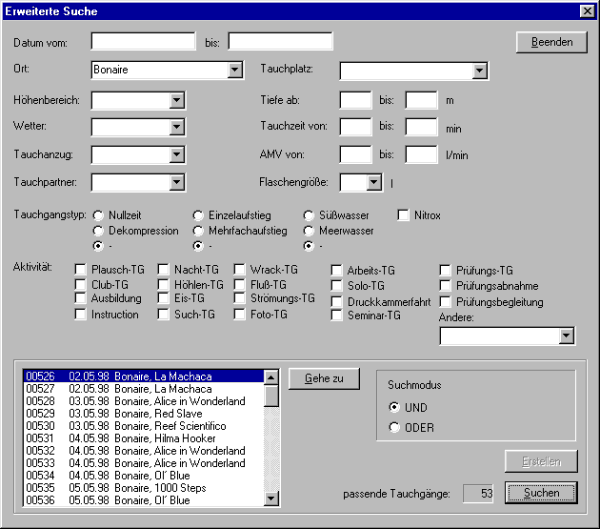Click the Gehe zu button
This screenshot has width=600, height=529.
324,378
